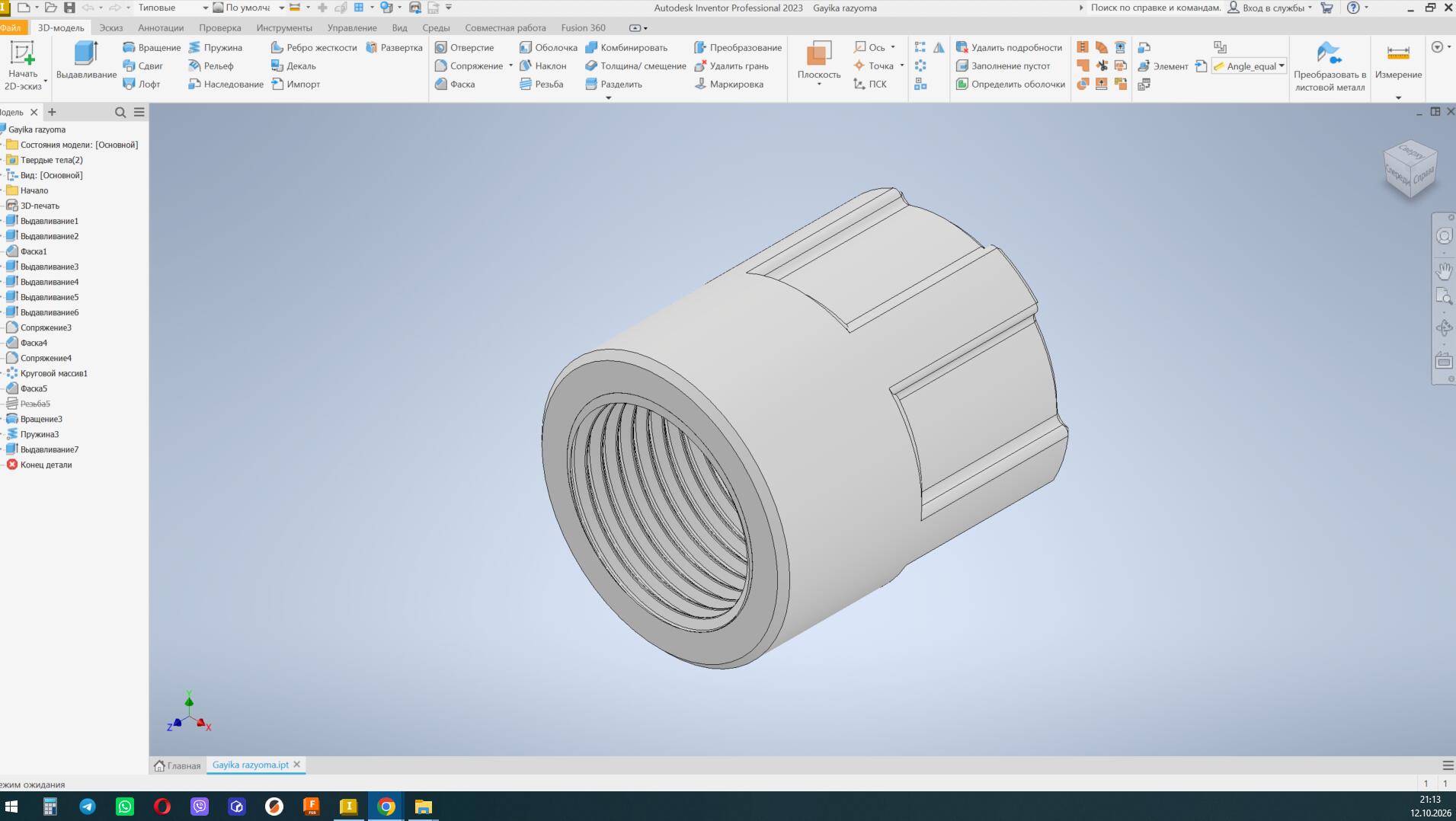Open the Ось axis dropdown arrow
The height and width of the screenshot is (821, 1456).
point(893,47)
